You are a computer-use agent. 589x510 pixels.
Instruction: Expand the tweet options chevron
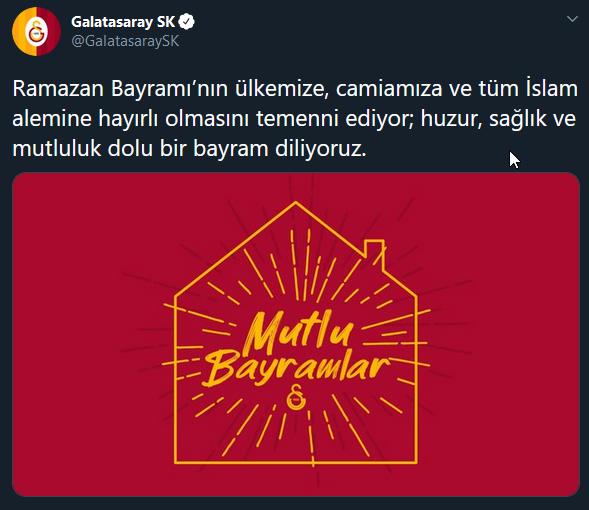572,19
